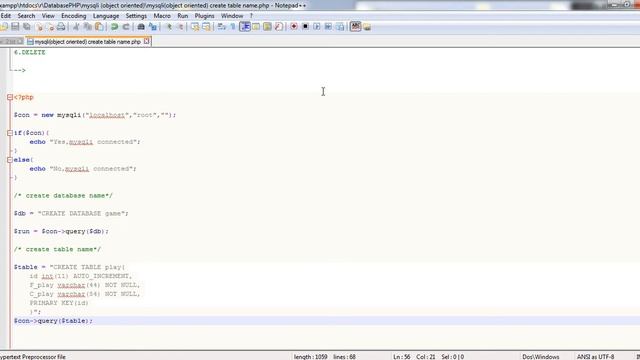Toggle the Word Wrap toolbar icon
Image resolution: width=640 pixels, height=360 pixels.
222,27
